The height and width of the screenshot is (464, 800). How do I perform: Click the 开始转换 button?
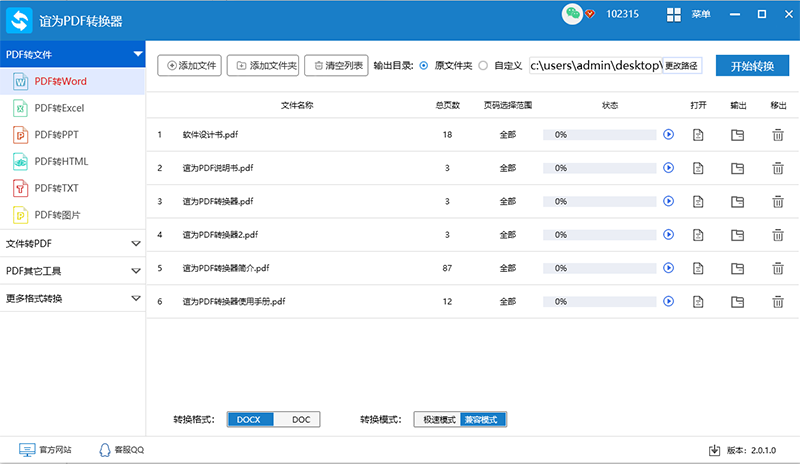point(752,66)
